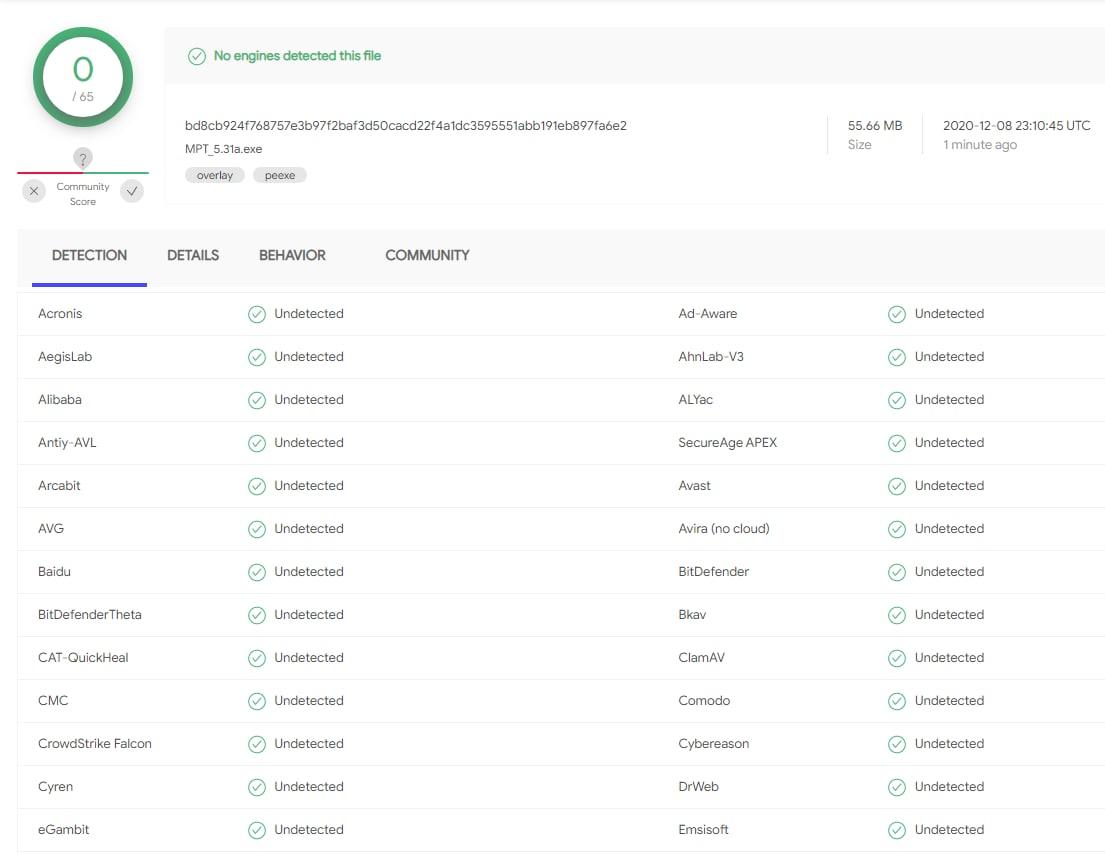Click the ClamAV undetected check icon

896,658
